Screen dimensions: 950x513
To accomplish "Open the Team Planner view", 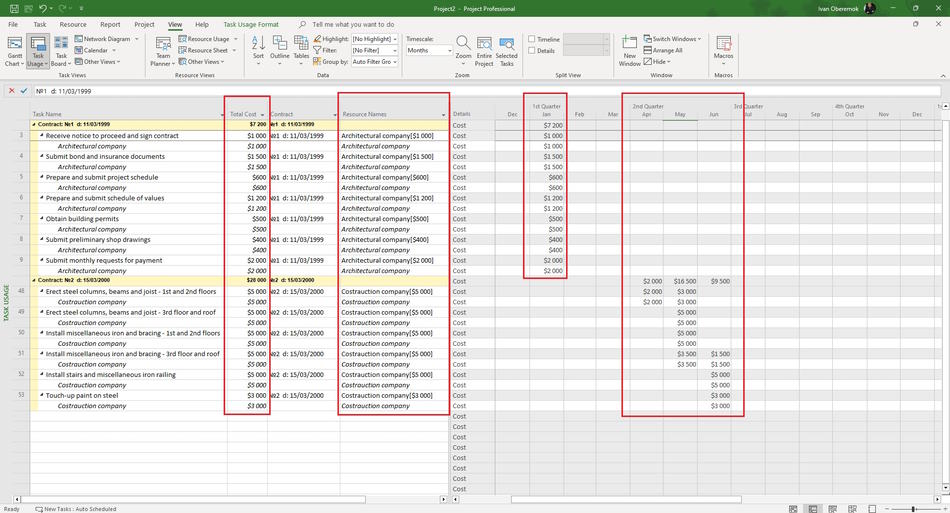I will 163,51.
